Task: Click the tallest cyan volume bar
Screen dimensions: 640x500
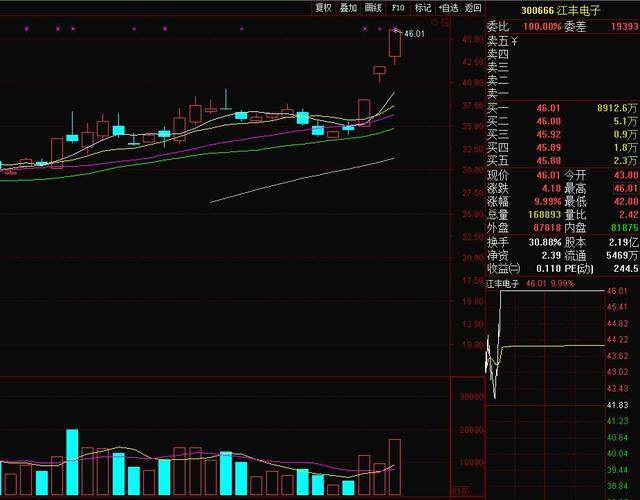Action: pyautogui.click(x=72, y=462)
